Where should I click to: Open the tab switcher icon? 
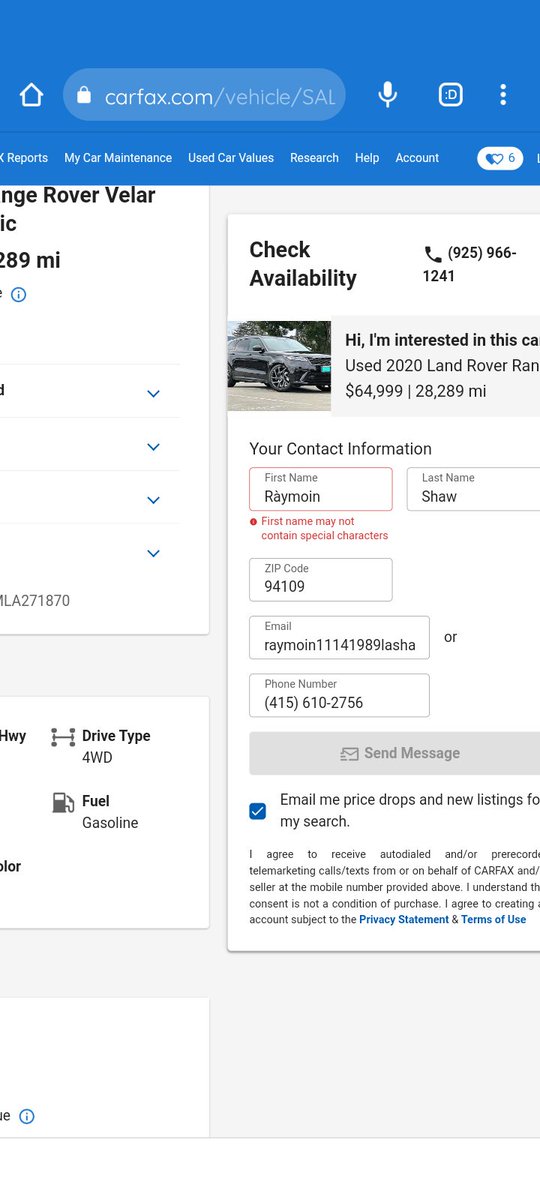[x=451, y=95]
